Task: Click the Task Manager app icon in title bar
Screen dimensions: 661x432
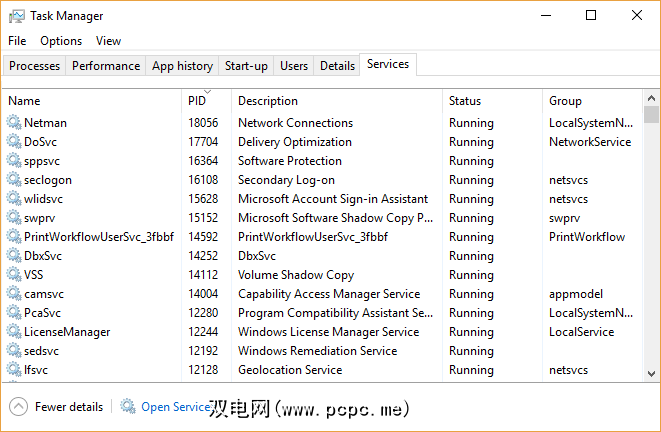Action: tap(15, 16)
